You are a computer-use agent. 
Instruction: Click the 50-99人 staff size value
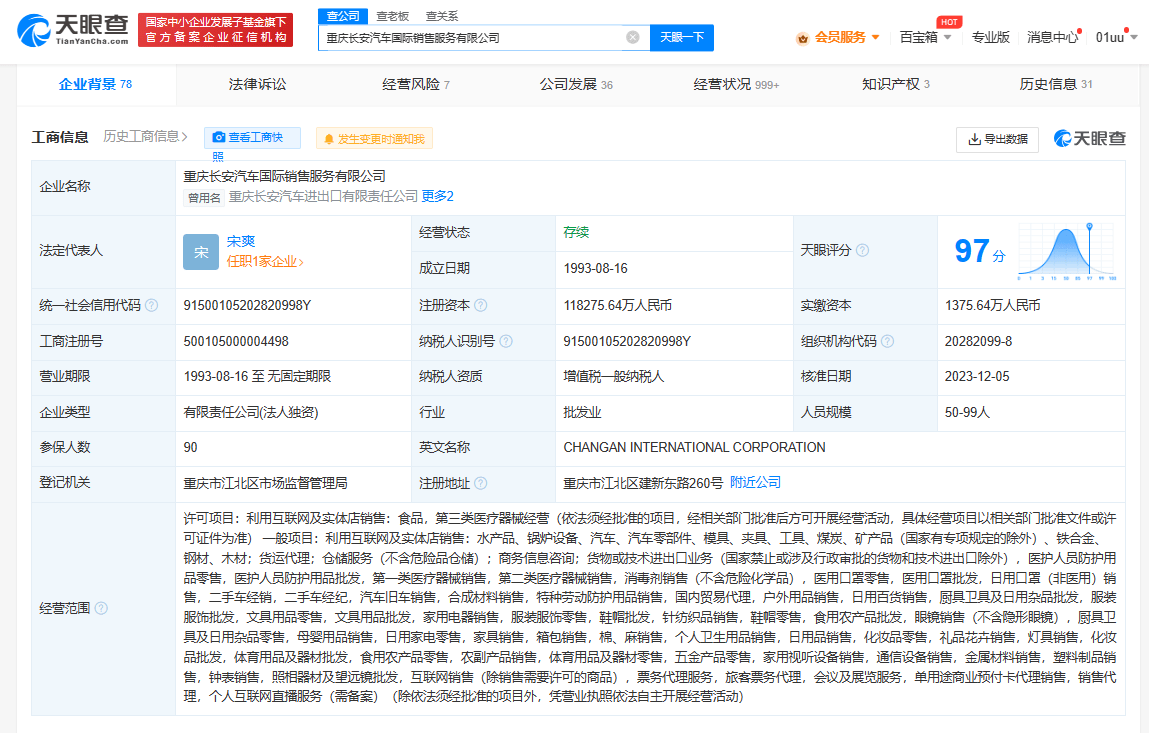click(967, 412)
